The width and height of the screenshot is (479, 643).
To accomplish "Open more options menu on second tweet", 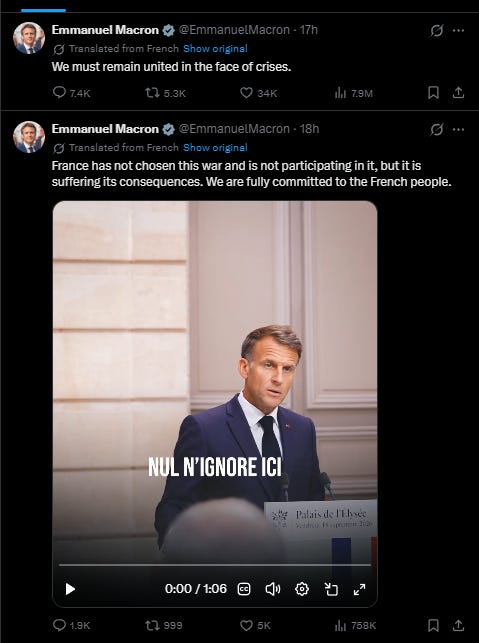I will pos(458,130).
